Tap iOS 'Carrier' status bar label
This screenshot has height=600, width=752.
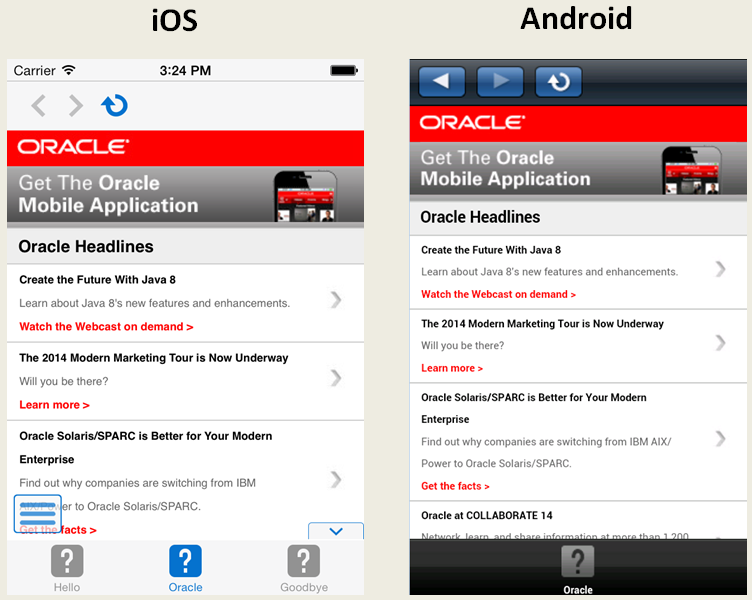[x=35, y=71]
